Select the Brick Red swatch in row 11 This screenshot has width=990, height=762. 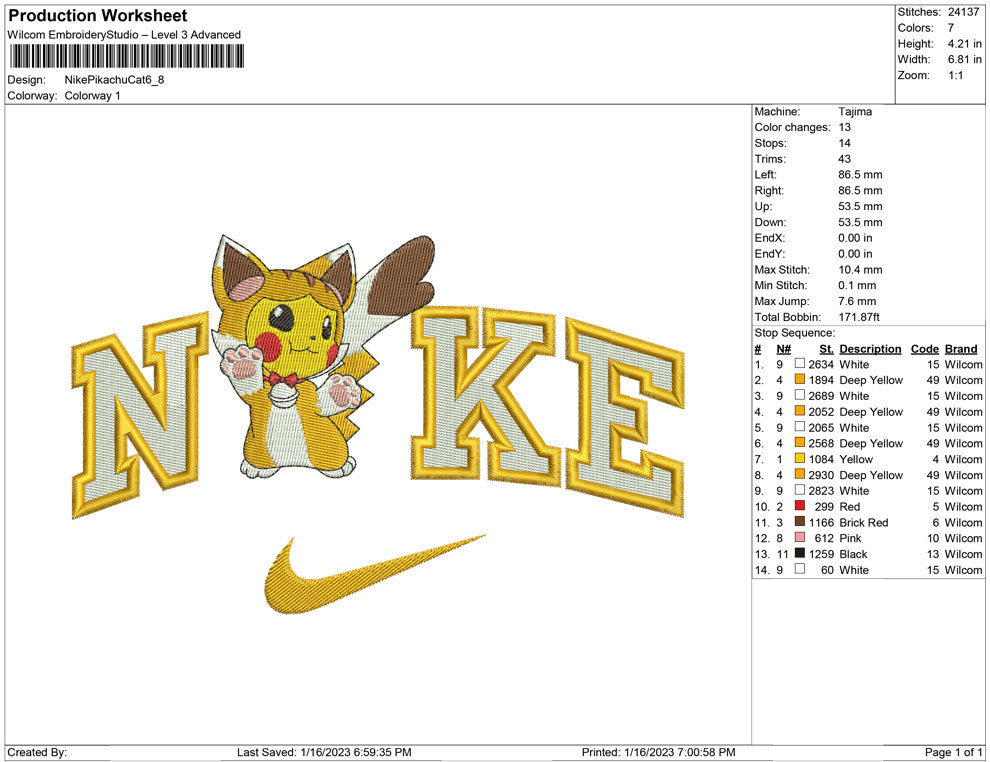click(799, 521)
